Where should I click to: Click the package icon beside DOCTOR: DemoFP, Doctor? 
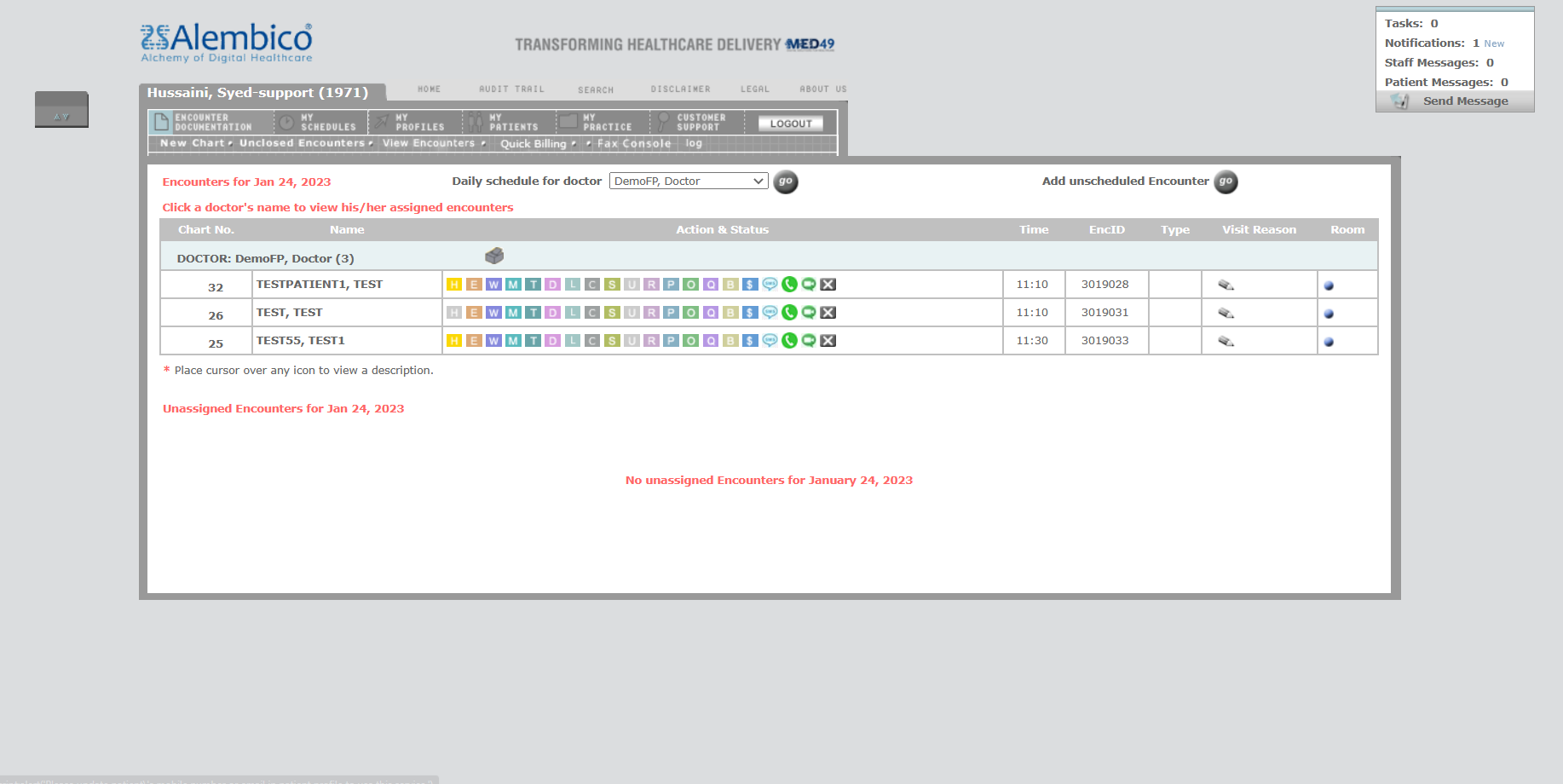pos(494,256)
